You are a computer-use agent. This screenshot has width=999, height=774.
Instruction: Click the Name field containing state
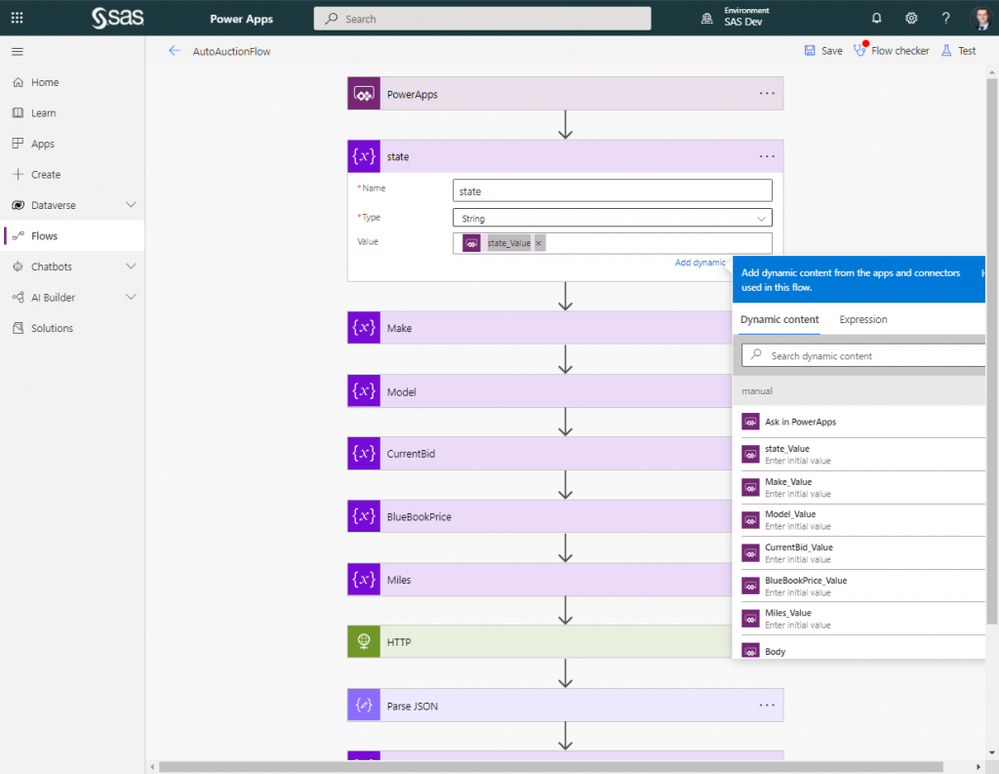[612, 190]
